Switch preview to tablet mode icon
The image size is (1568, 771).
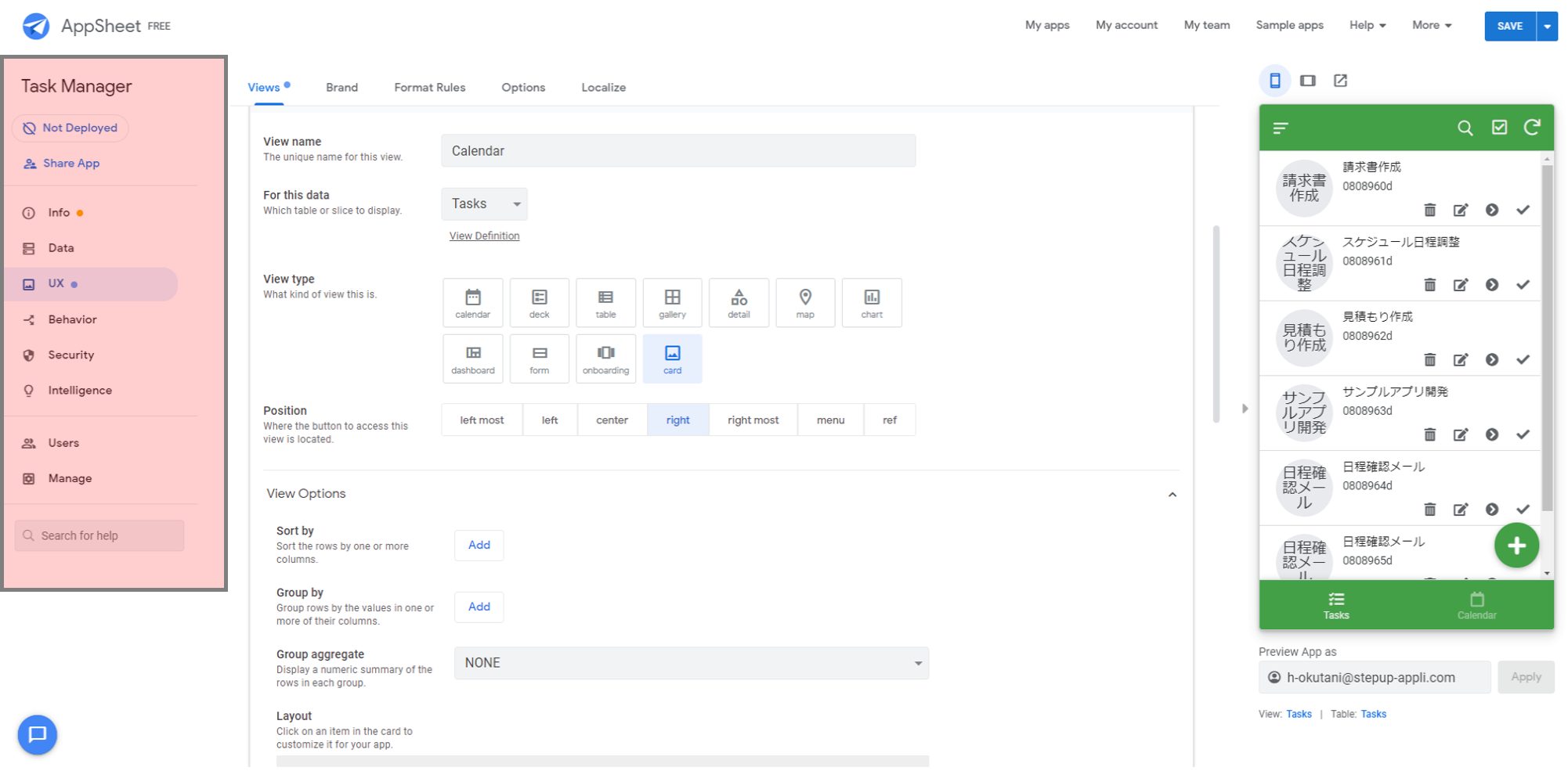(1307, 81)
